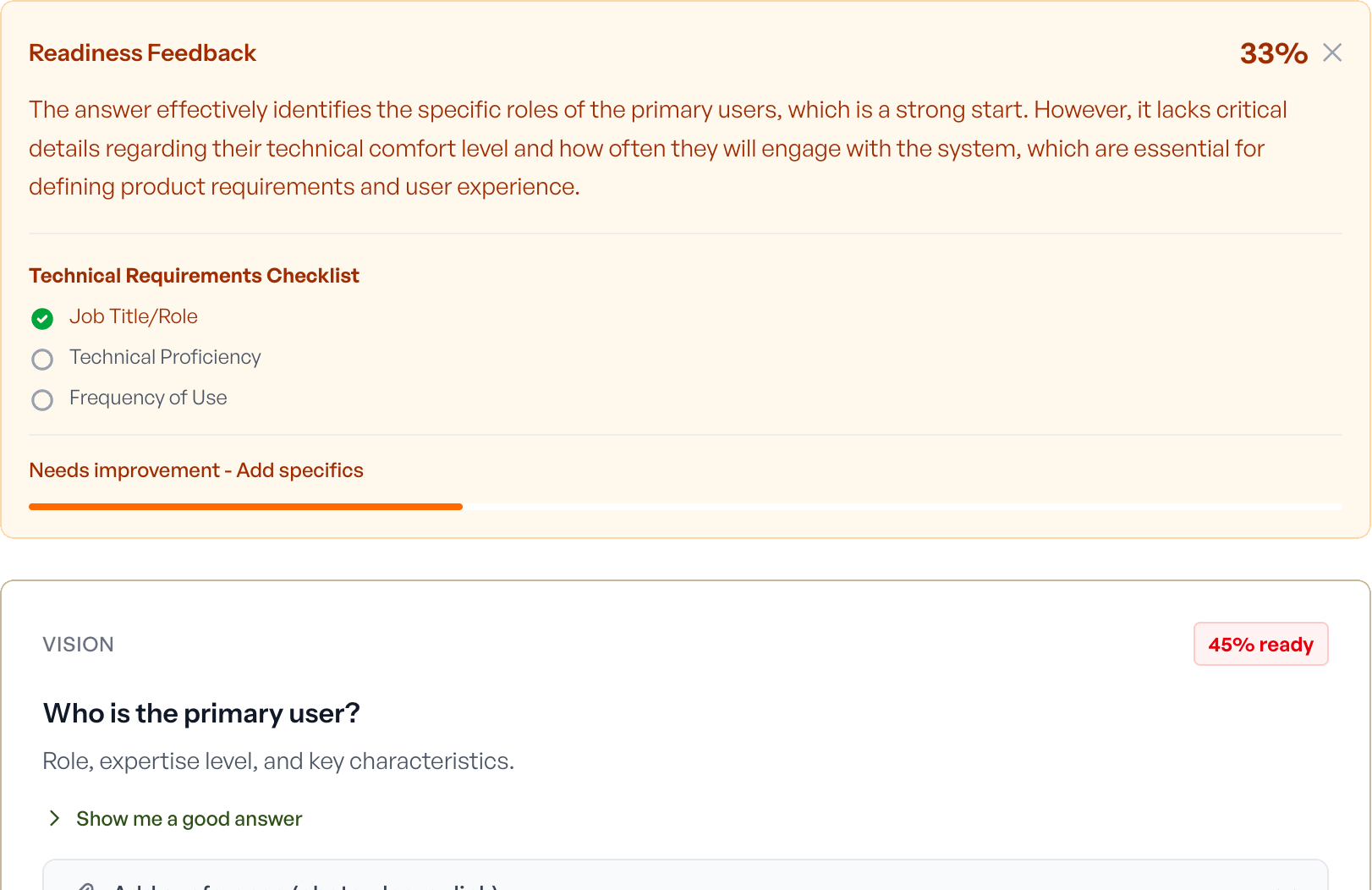Image resolution: width=1372 pixels, height=890 pixels.
Task: Click the green checkmark beside Job Title/Role
Action: 42,319
